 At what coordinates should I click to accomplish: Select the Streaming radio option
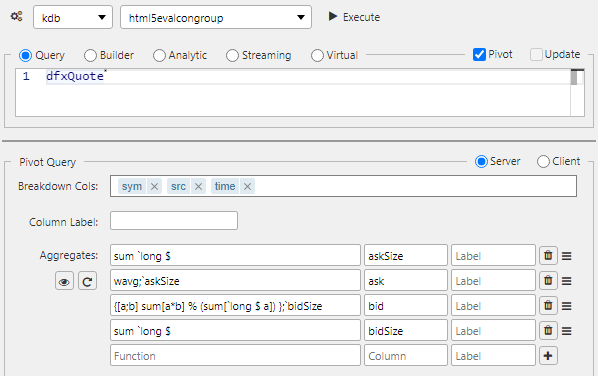point(232,55)
